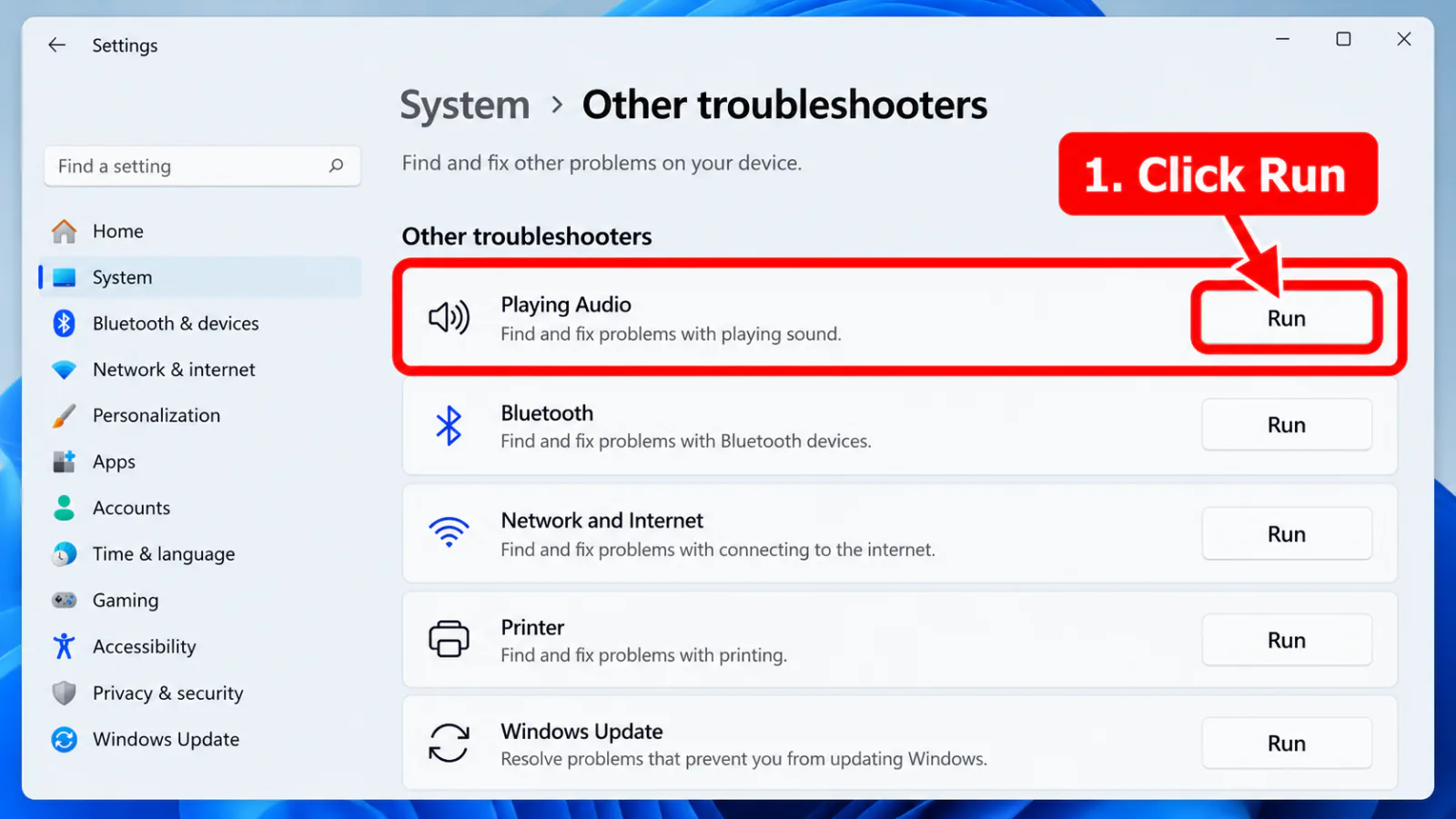Click the Accounts person icon

click(64, 508)
